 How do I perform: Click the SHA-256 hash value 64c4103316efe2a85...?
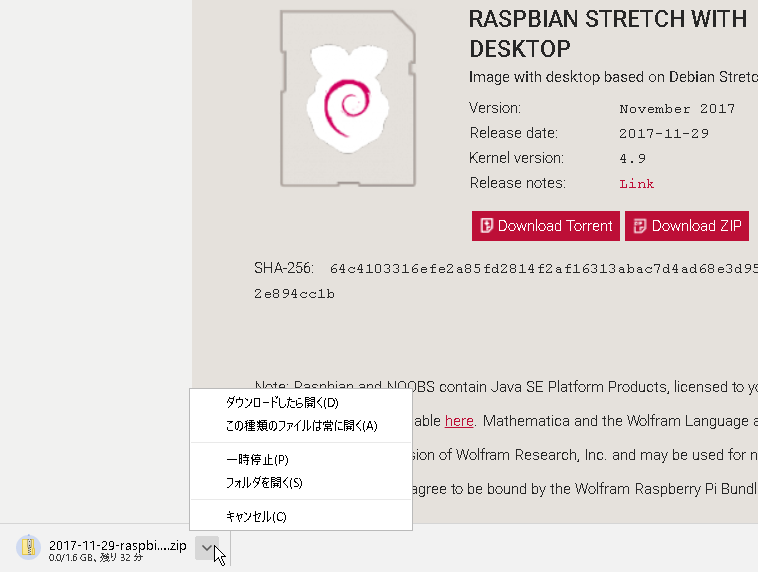click(x=544, y=269)
